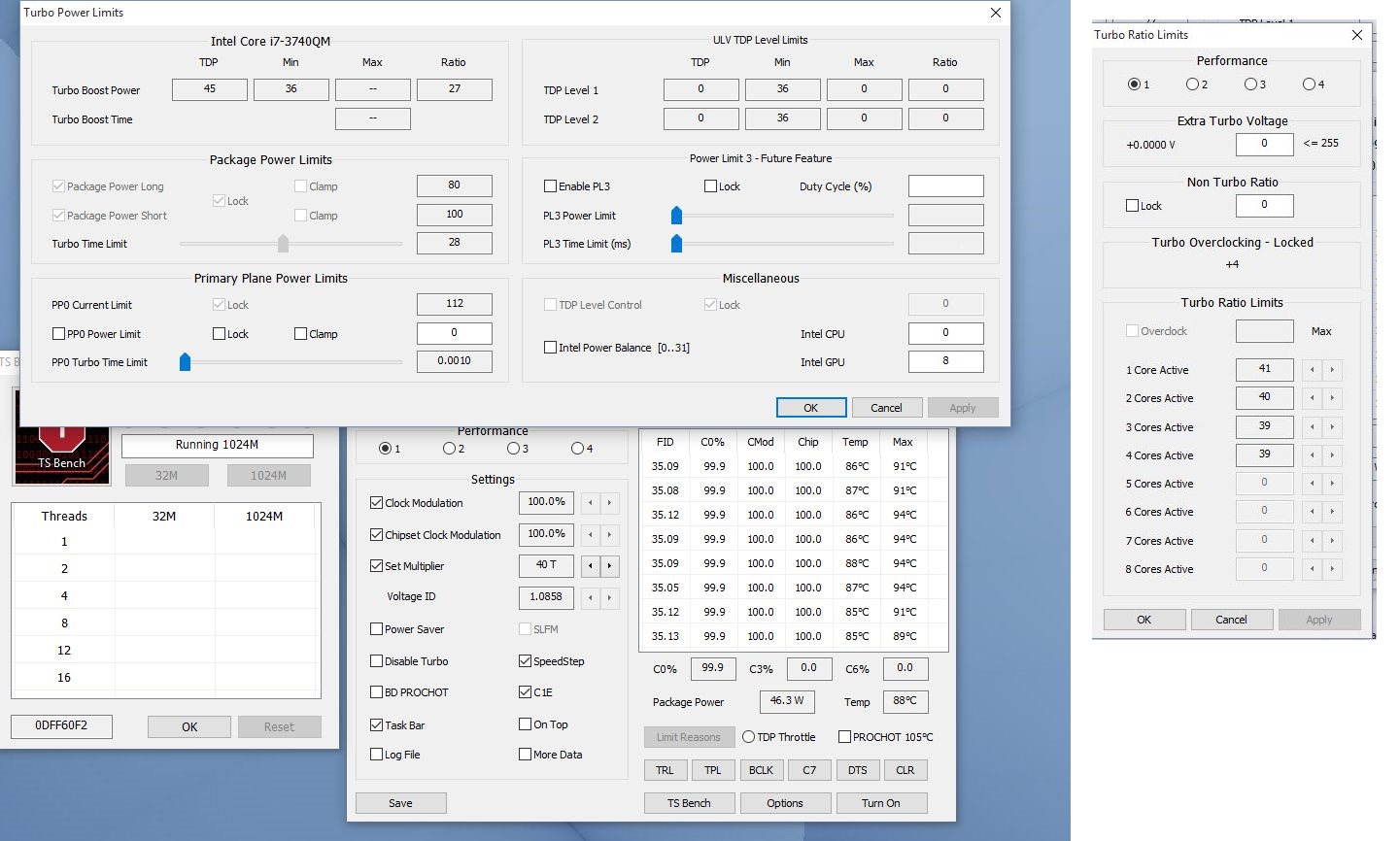Select performance profile 4 in Turbo Ratio Limits
Image resolution: width=1400 pixels, height=841 pixels.
(x=1309, y=84)
